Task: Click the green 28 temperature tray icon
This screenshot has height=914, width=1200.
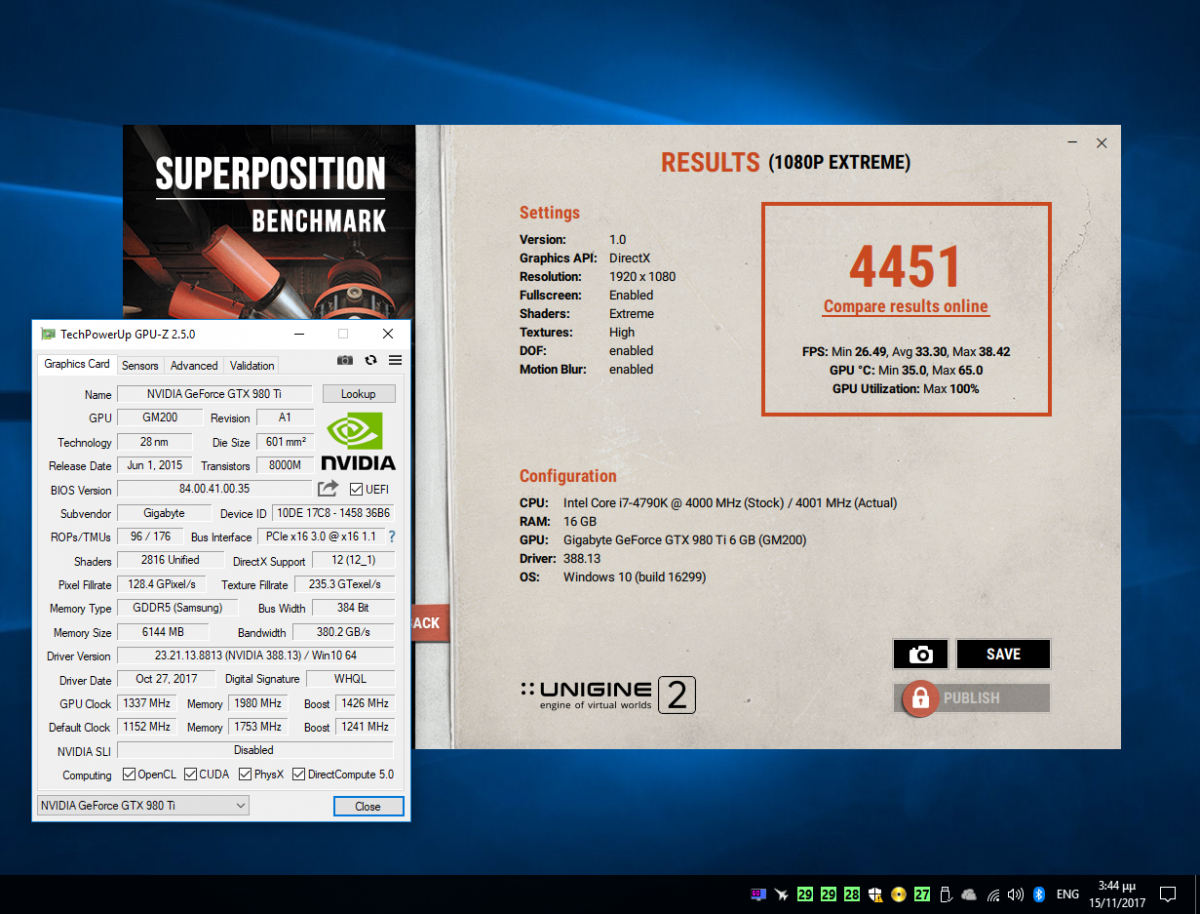Action: 852,894
